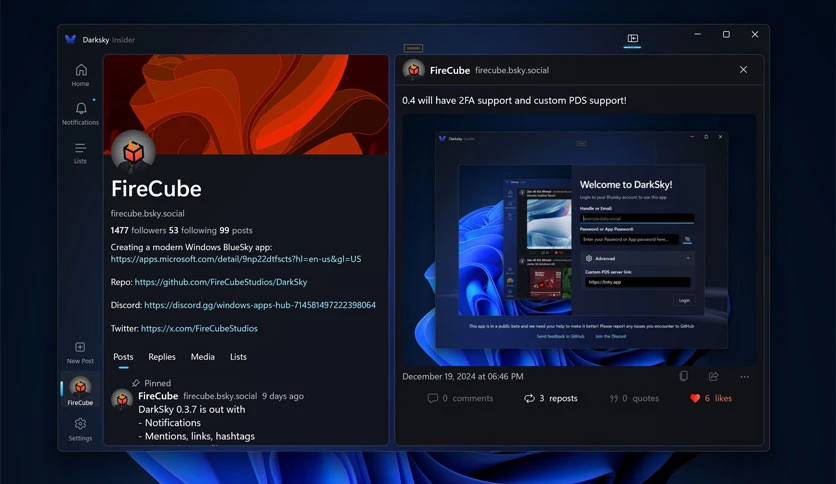Click the Darksky butterfly logo

(x=70, y=39)
